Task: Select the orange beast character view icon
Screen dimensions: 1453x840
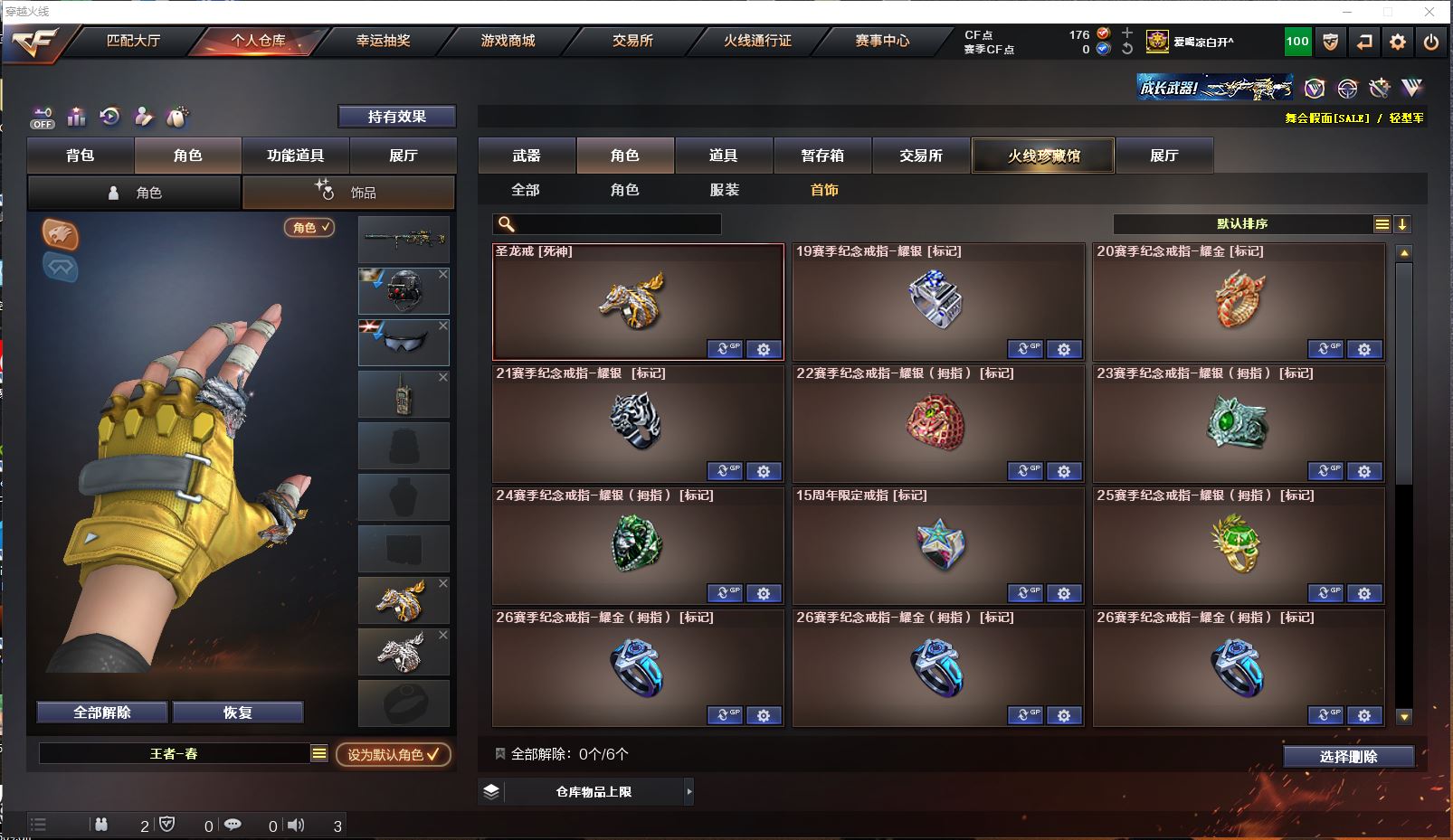Action: pyautogui.click(x=61, y=234)
